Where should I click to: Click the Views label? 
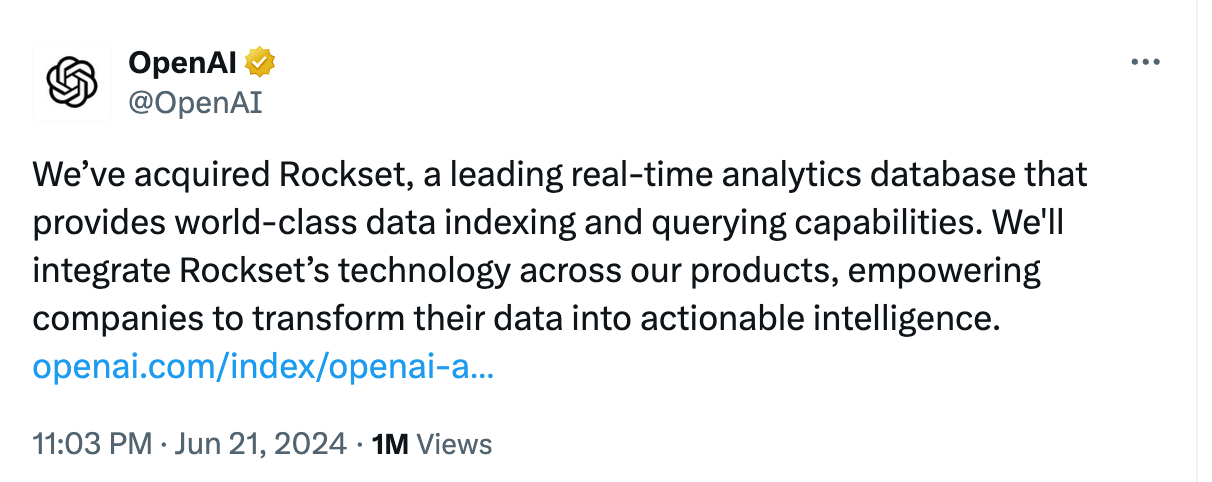coord(454,443)
